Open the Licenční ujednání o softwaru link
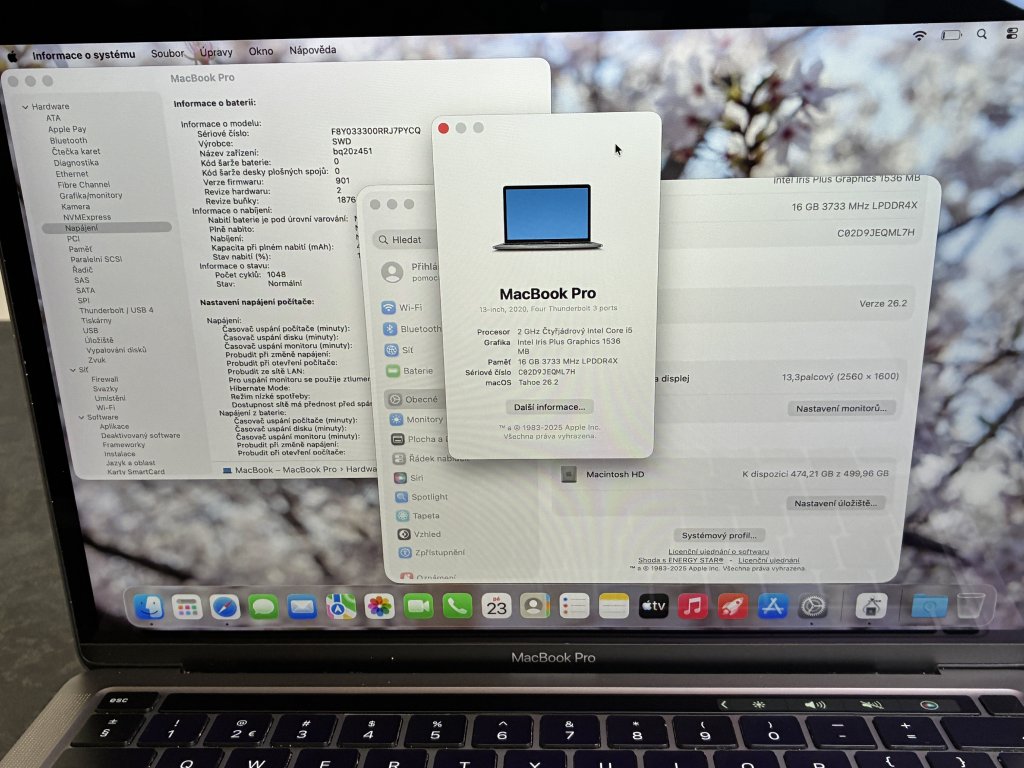The width and height of the screenshot is (1024, 768). 718,551
